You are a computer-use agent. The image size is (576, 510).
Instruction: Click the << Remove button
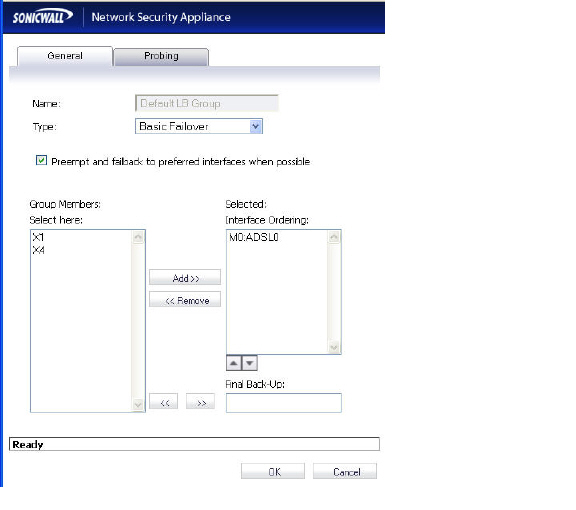(x=185, y=300)
